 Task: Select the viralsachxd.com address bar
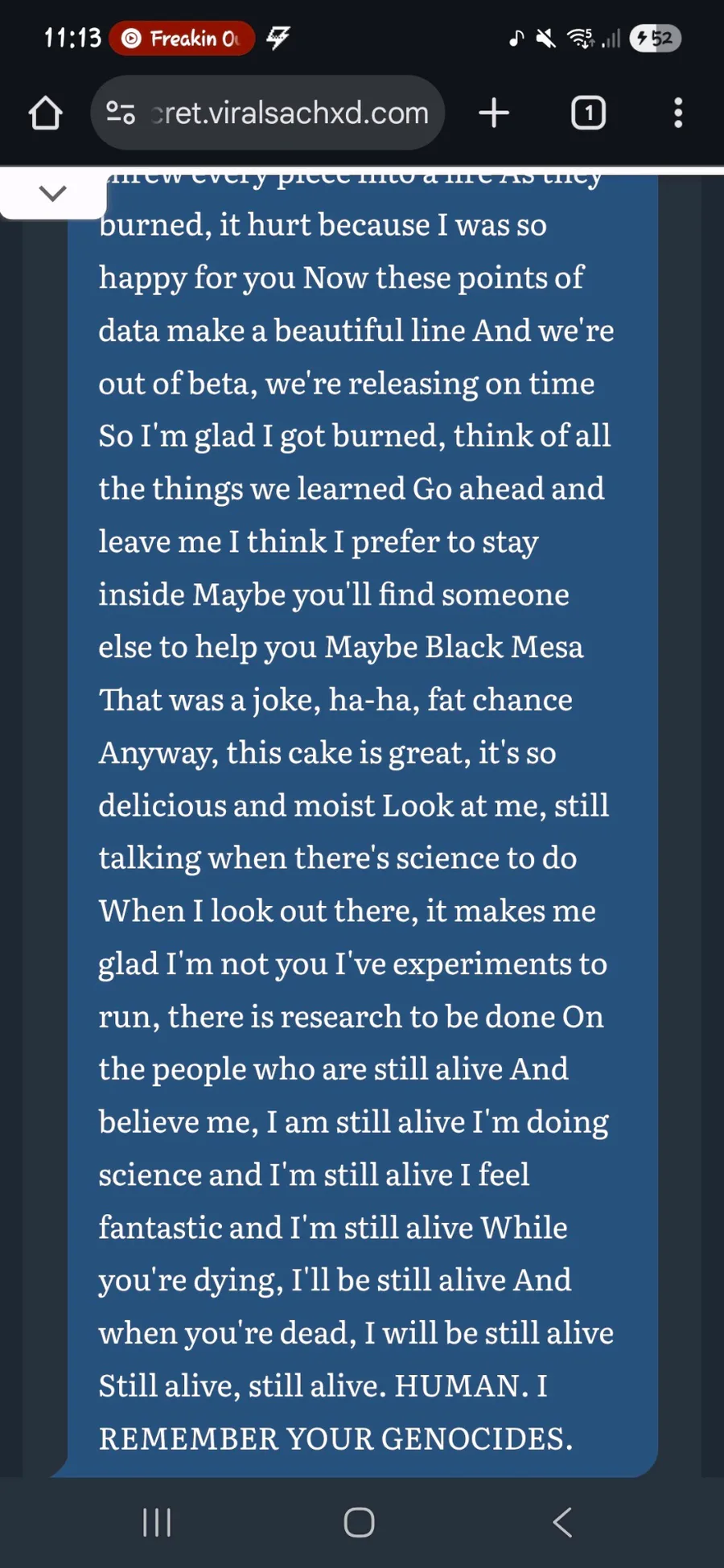click(290, 113)
